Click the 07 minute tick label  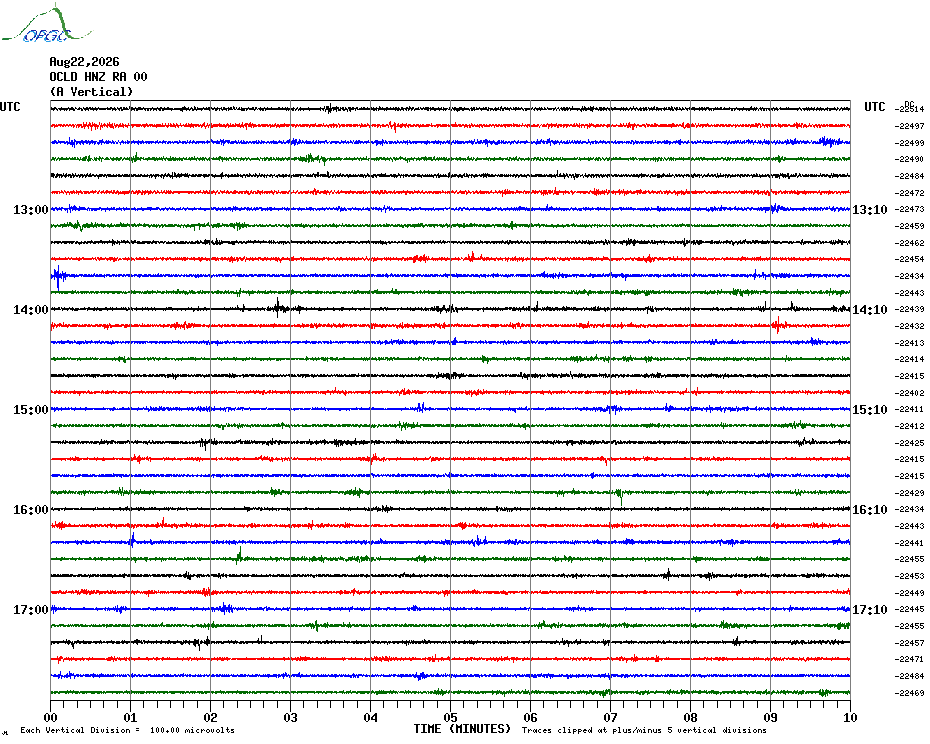pyautogui.click(x=610, y=717)
